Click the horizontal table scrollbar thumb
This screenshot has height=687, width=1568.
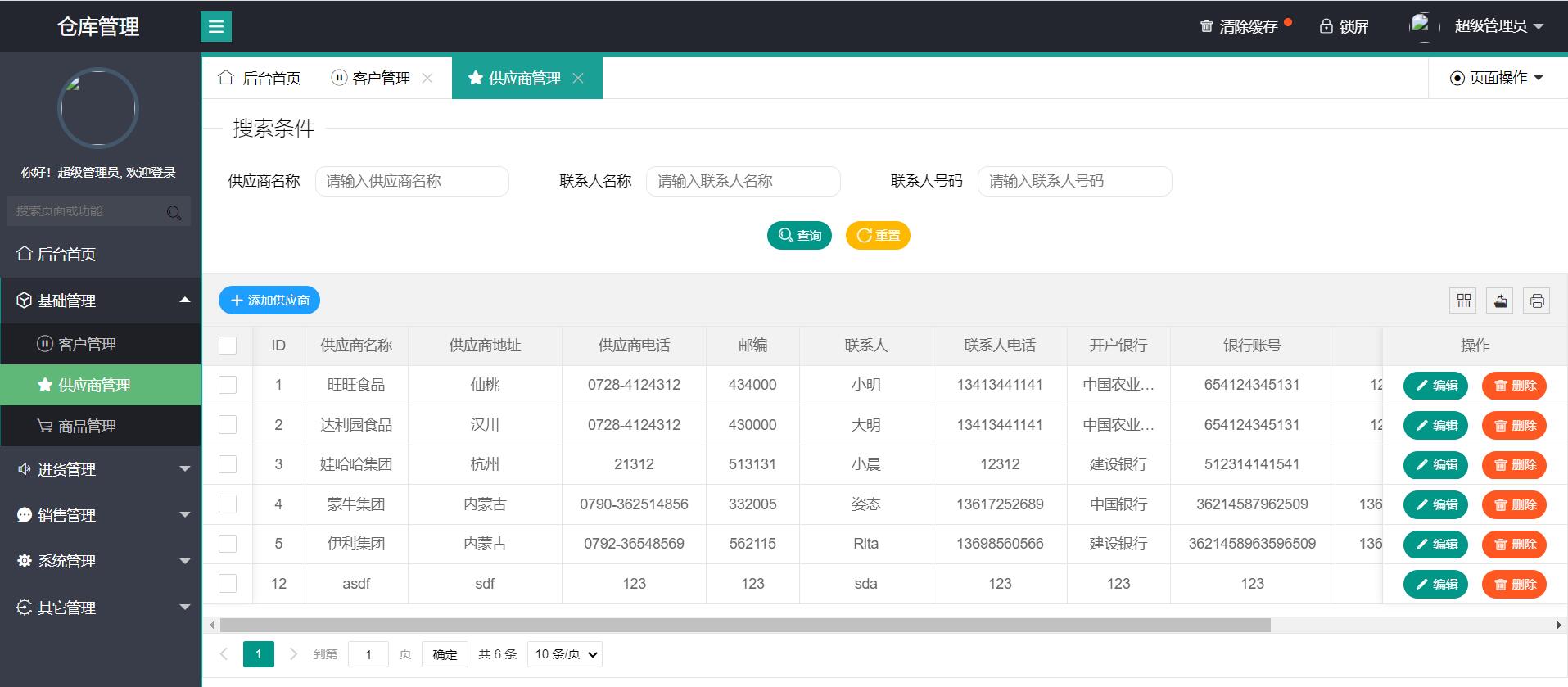pyautogui.click(x=745, y=626)
